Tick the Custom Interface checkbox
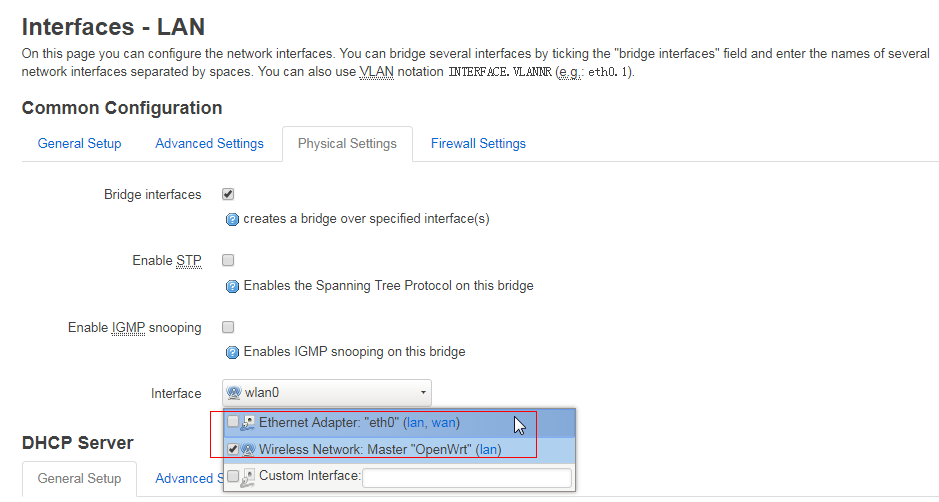 pyautogui.click(x=233, y=476)
